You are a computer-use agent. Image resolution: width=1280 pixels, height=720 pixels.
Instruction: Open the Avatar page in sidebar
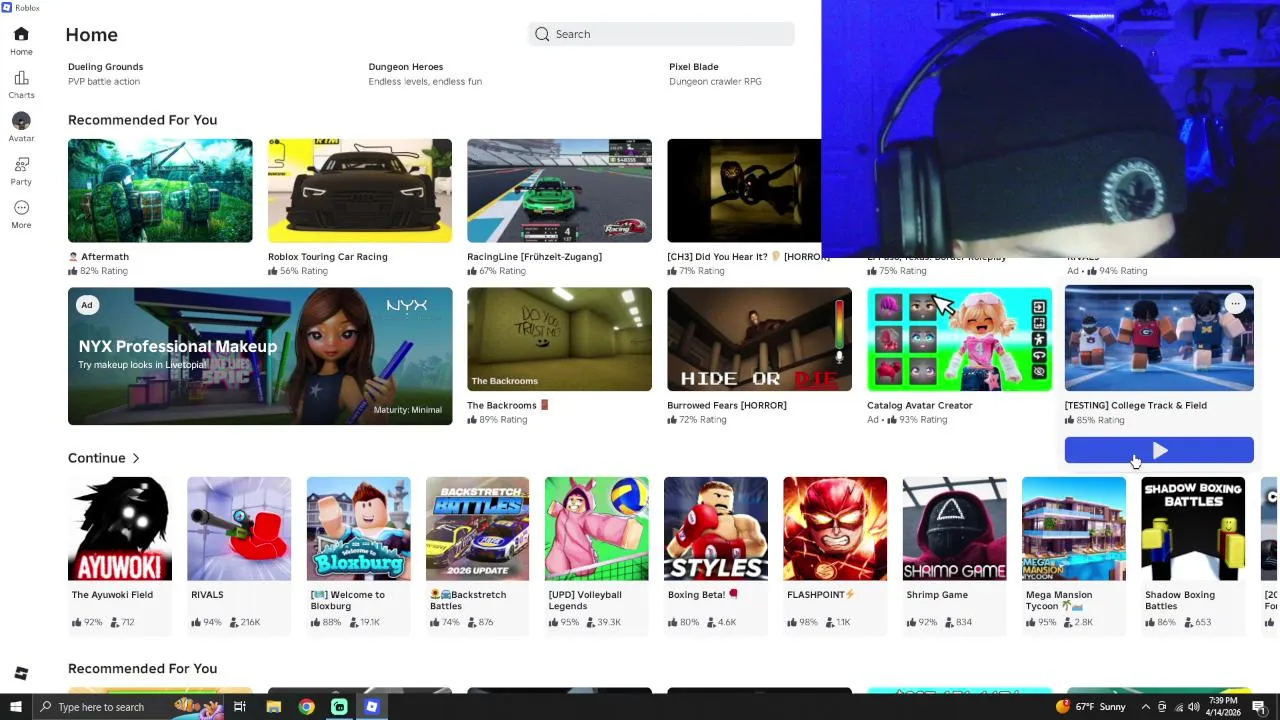21,127
